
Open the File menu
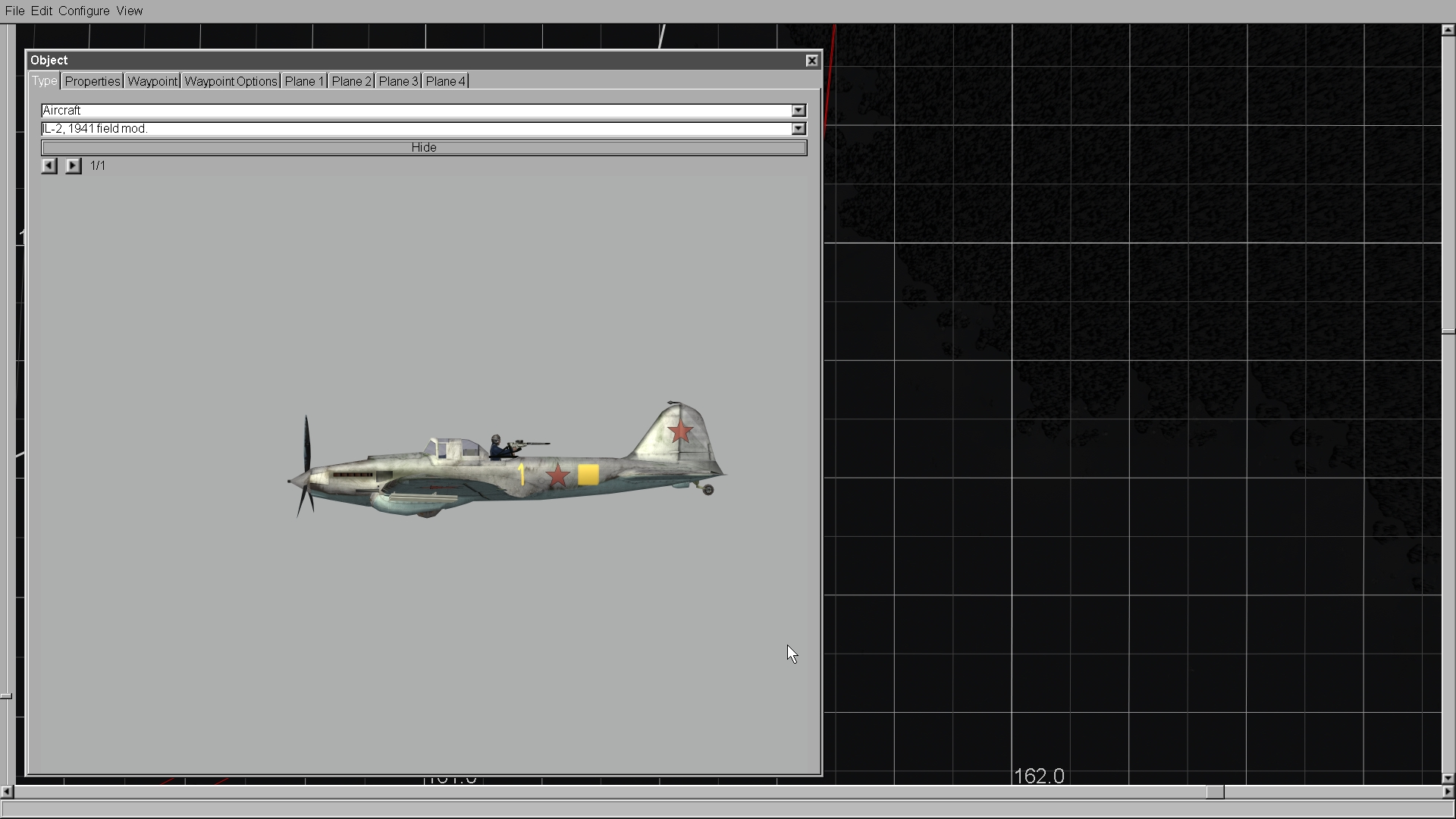click(14, 11)
